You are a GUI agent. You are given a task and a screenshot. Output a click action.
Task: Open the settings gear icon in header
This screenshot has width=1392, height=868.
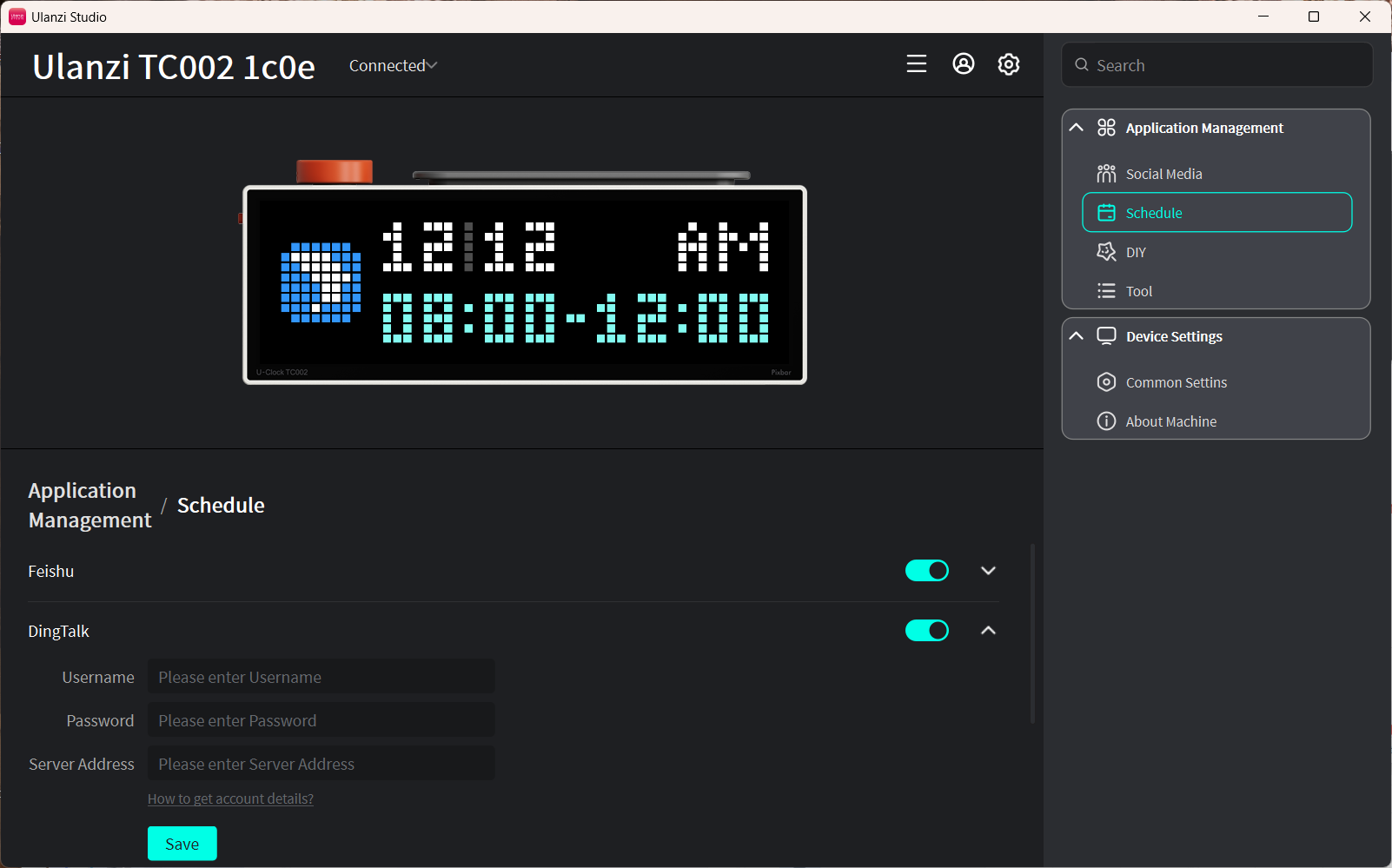pyautogui.click(x=1008, y=64)
